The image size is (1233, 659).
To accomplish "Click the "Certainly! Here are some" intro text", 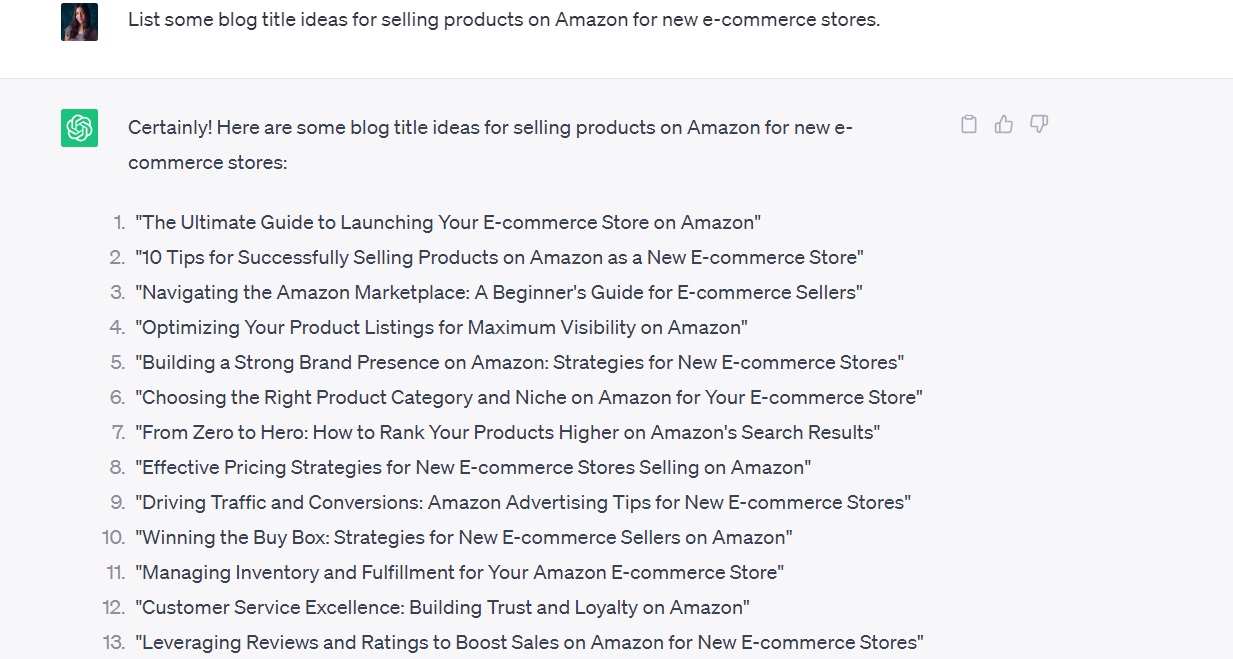I will 489,128.
